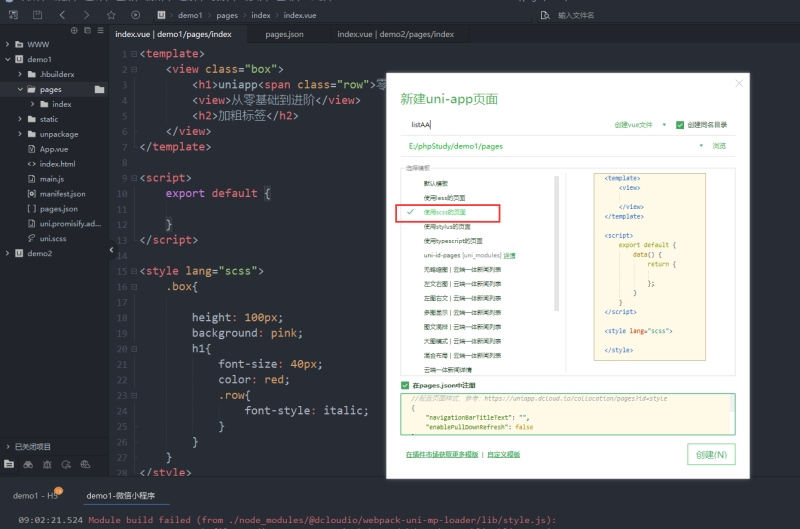Click the bug debug icon in bottom bar
The height and width of the screenshot is (529, 800).
point(47,464)
